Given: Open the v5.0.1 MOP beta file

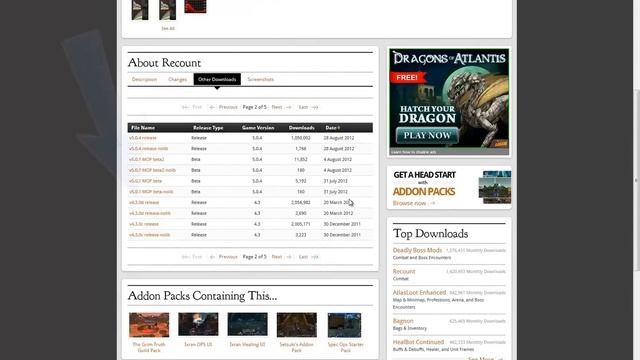Looking at the screenshot, I should [x=145, y=181].
